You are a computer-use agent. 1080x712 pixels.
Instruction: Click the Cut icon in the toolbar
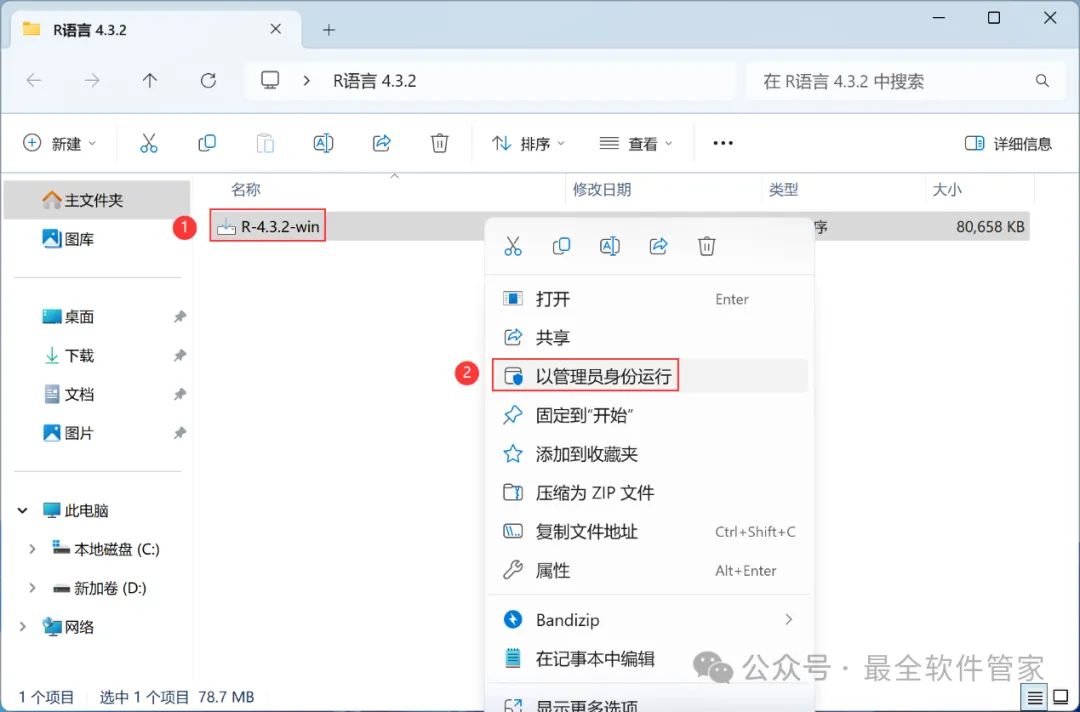pyautogui.click(x=149, y=143)
